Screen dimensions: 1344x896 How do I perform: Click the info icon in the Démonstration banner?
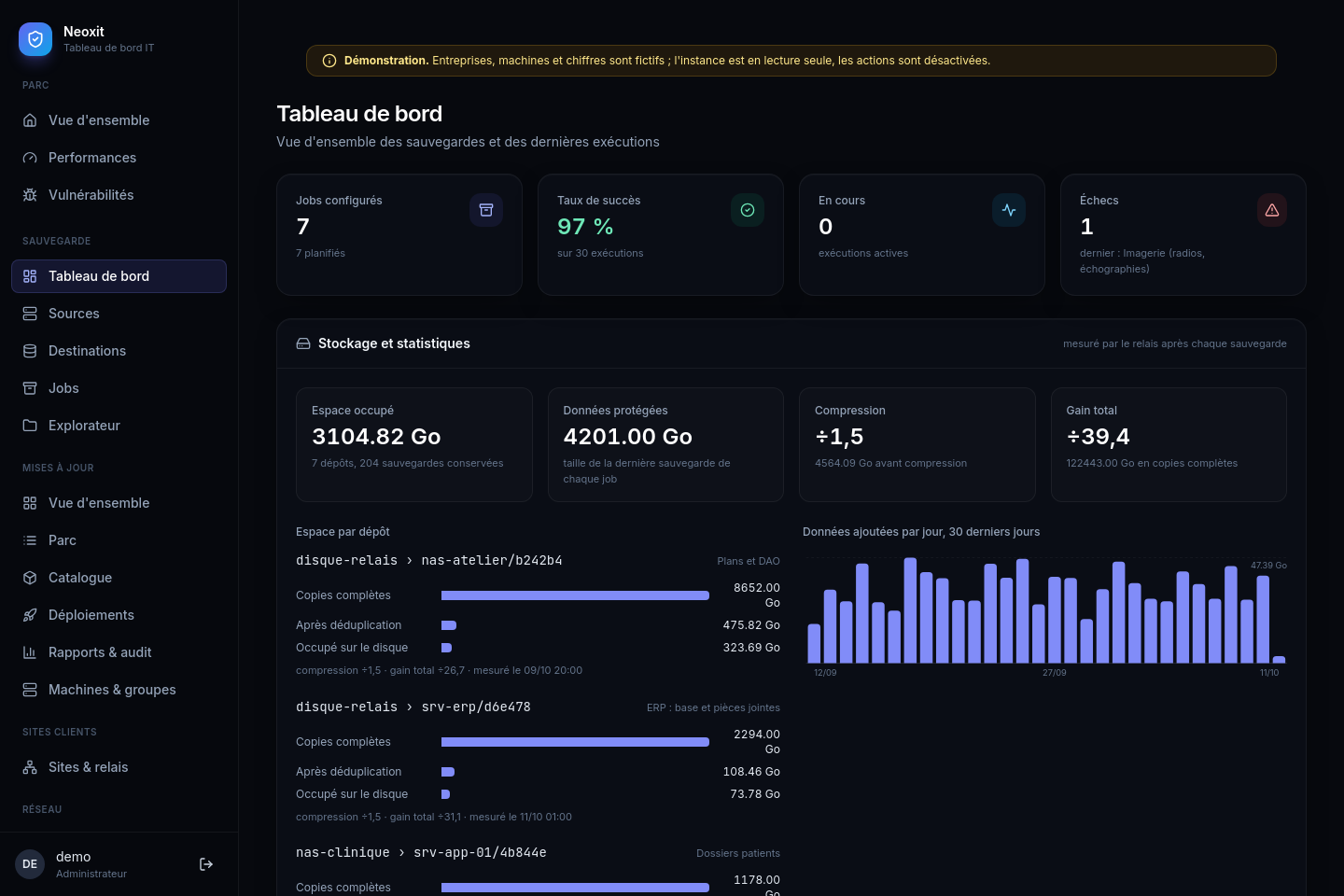coord(329,61)
